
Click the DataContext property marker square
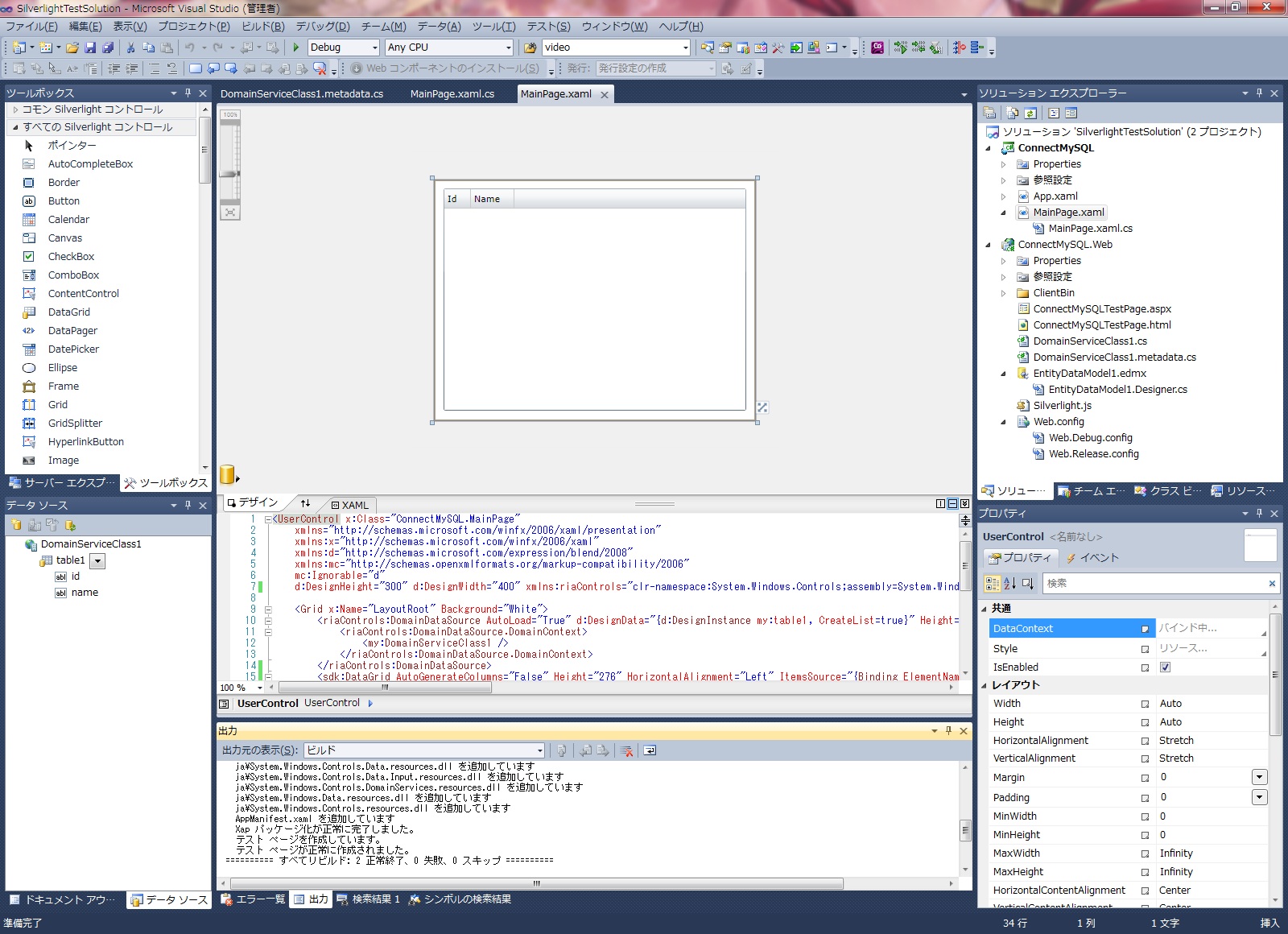pyautogui.click(x=1145, y=629)
